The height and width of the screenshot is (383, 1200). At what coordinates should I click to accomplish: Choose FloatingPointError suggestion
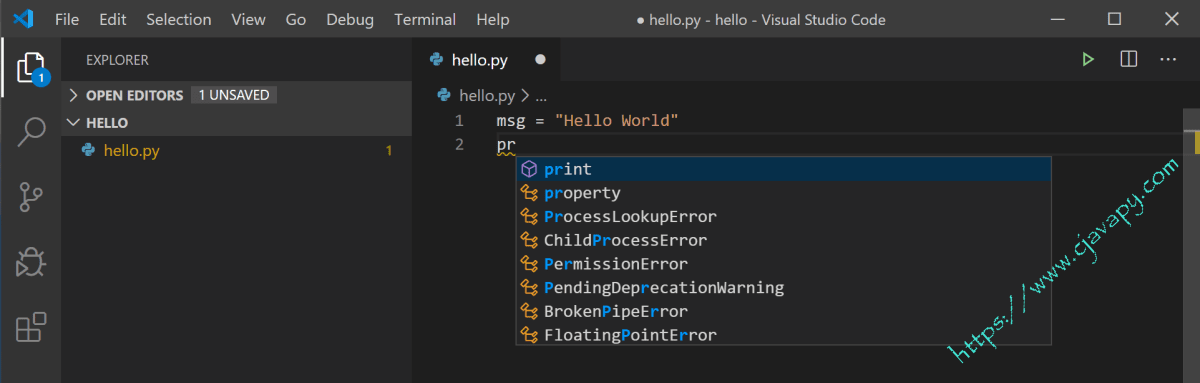click(783, 335)
